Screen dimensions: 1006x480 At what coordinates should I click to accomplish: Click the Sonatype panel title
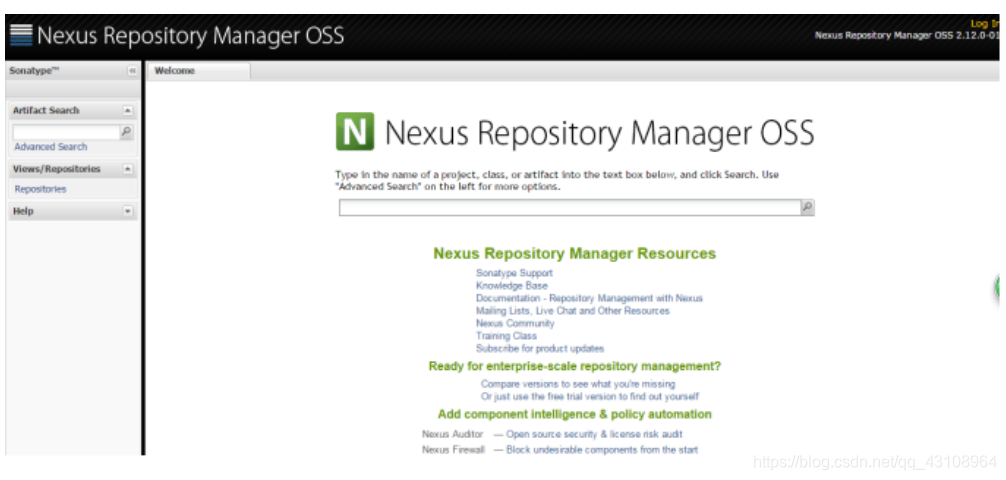34,71
